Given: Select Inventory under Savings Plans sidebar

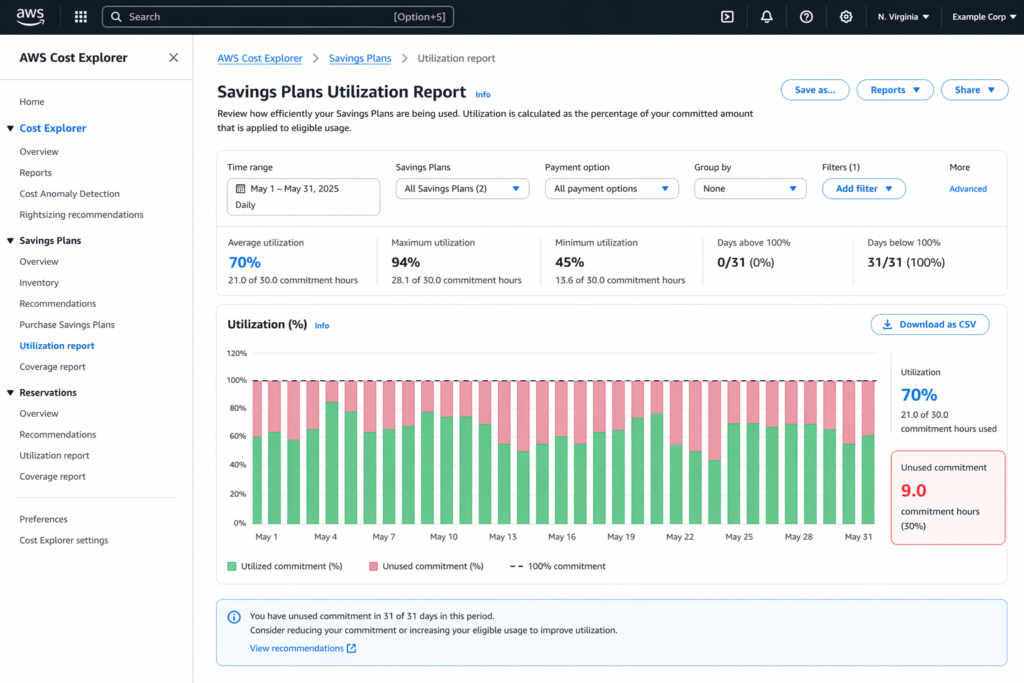Looking at the screenshot, I should [x=38, y=282].
